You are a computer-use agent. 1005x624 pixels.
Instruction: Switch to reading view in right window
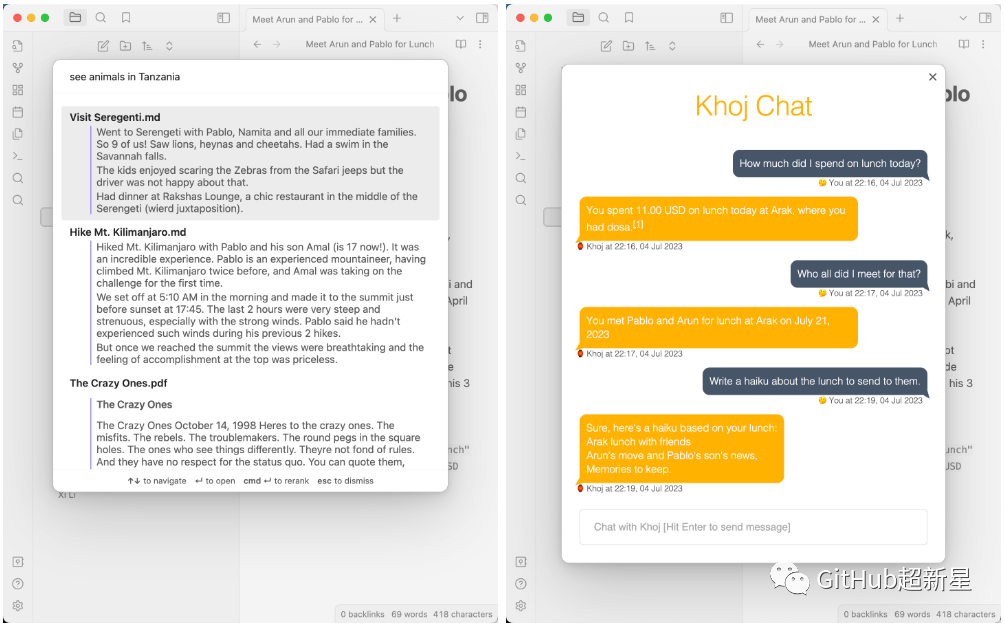point(963,44)
